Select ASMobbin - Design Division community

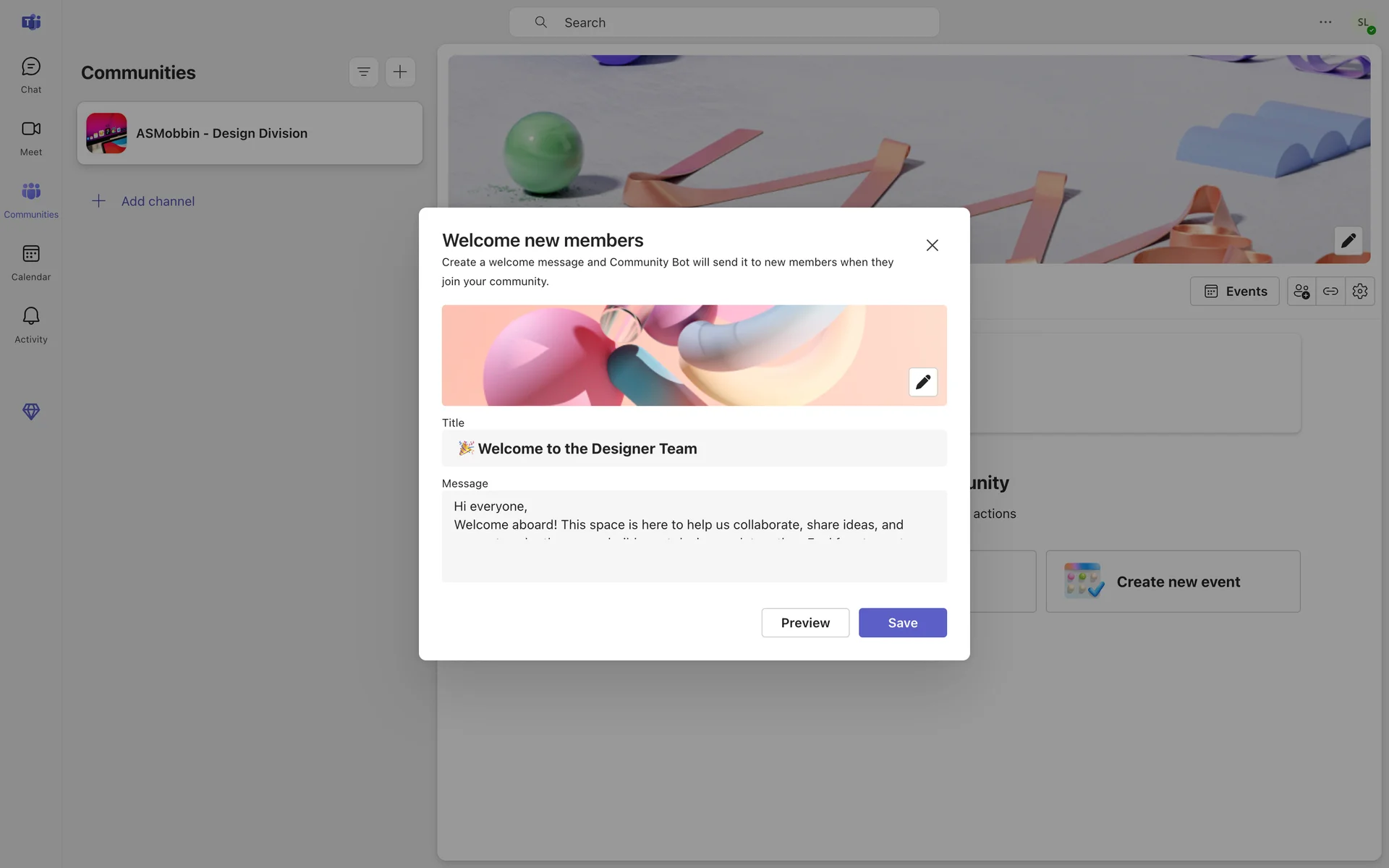(x=250, y=133)
